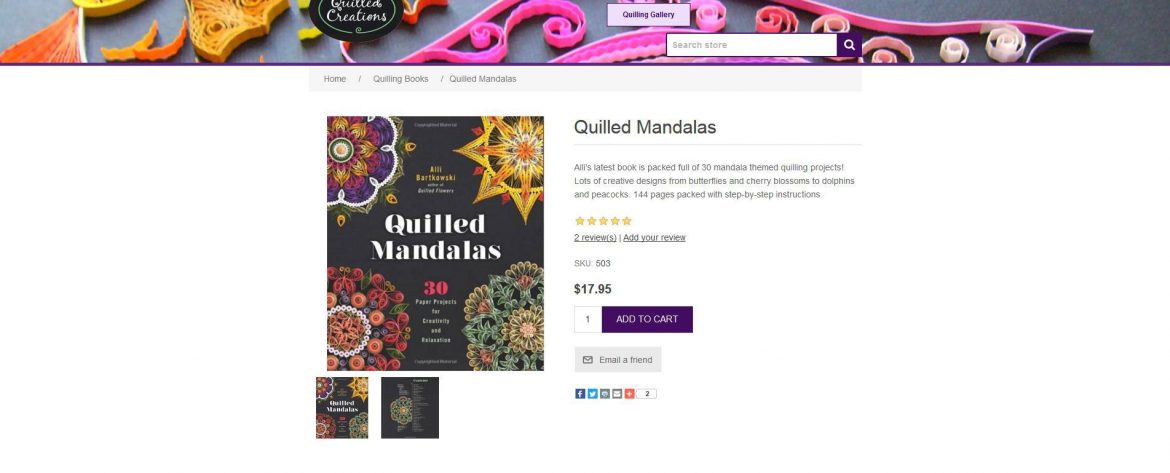The image size is (1170, 473).
Task: Click the five-star rating
Action: (x=603, y=221)
